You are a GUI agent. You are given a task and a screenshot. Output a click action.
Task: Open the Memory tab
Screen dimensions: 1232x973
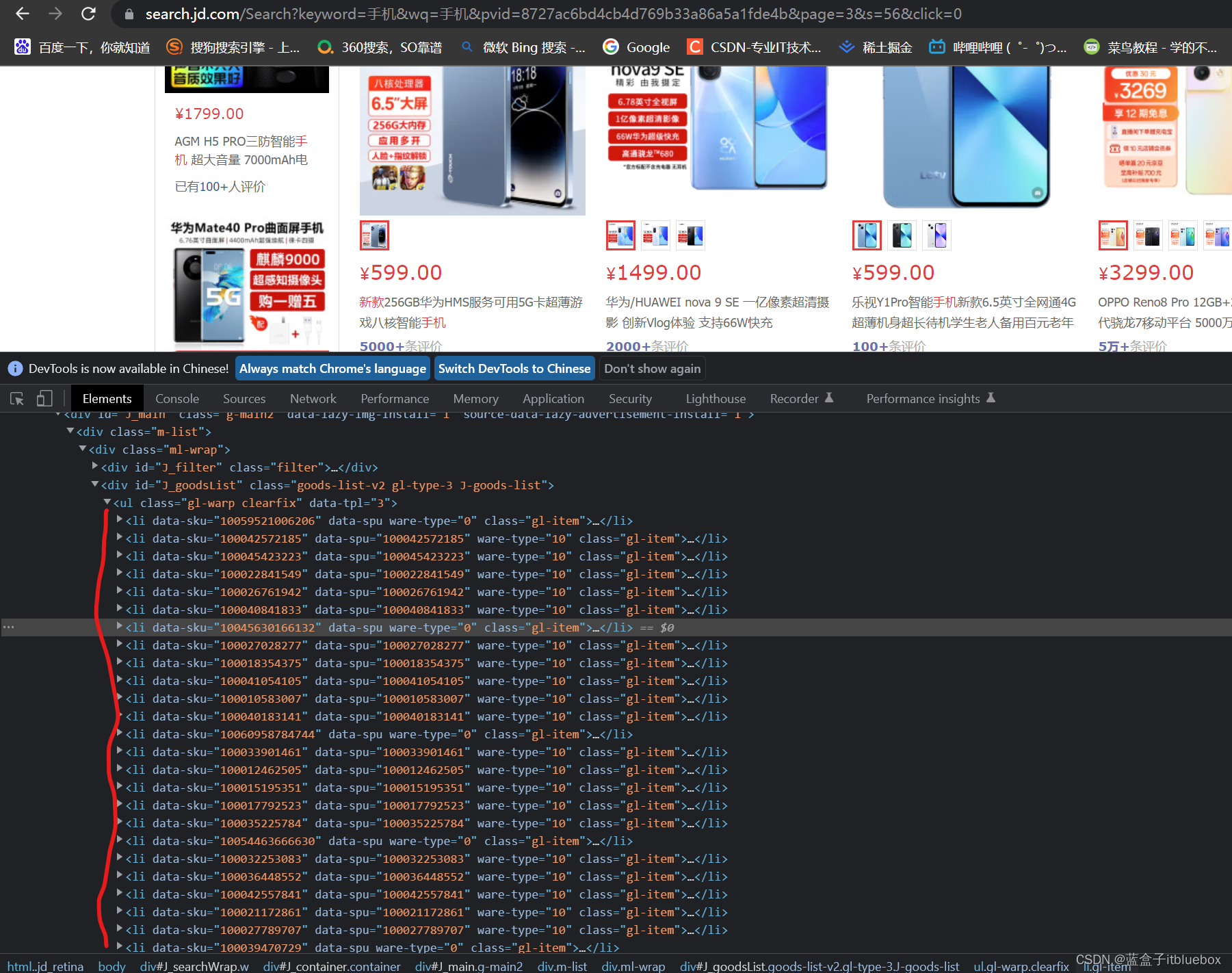(475, 398)
